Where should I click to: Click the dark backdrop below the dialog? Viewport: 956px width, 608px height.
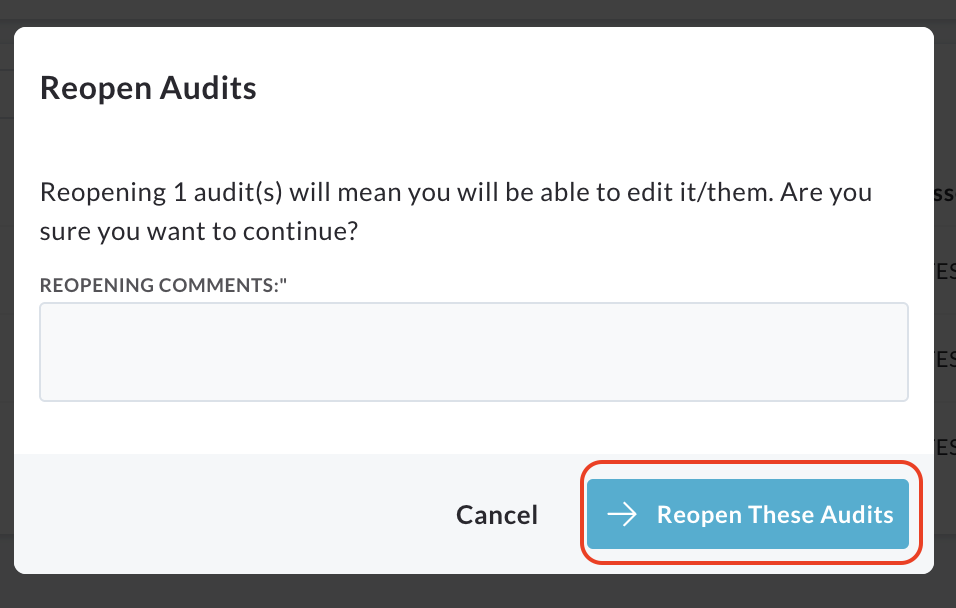click(x=478, y=592)
